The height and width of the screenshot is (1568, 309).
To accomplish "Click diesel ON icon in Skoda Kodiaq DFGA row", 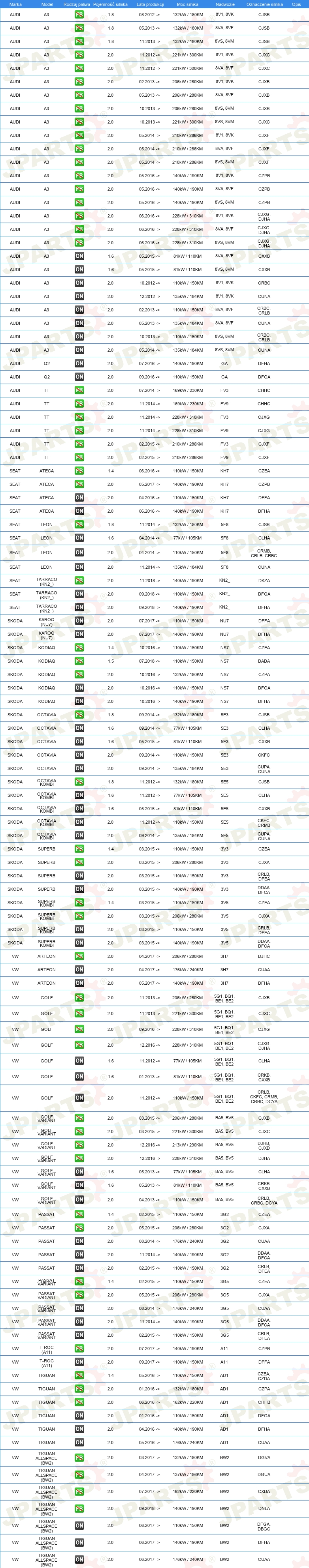I will (79, 688).
